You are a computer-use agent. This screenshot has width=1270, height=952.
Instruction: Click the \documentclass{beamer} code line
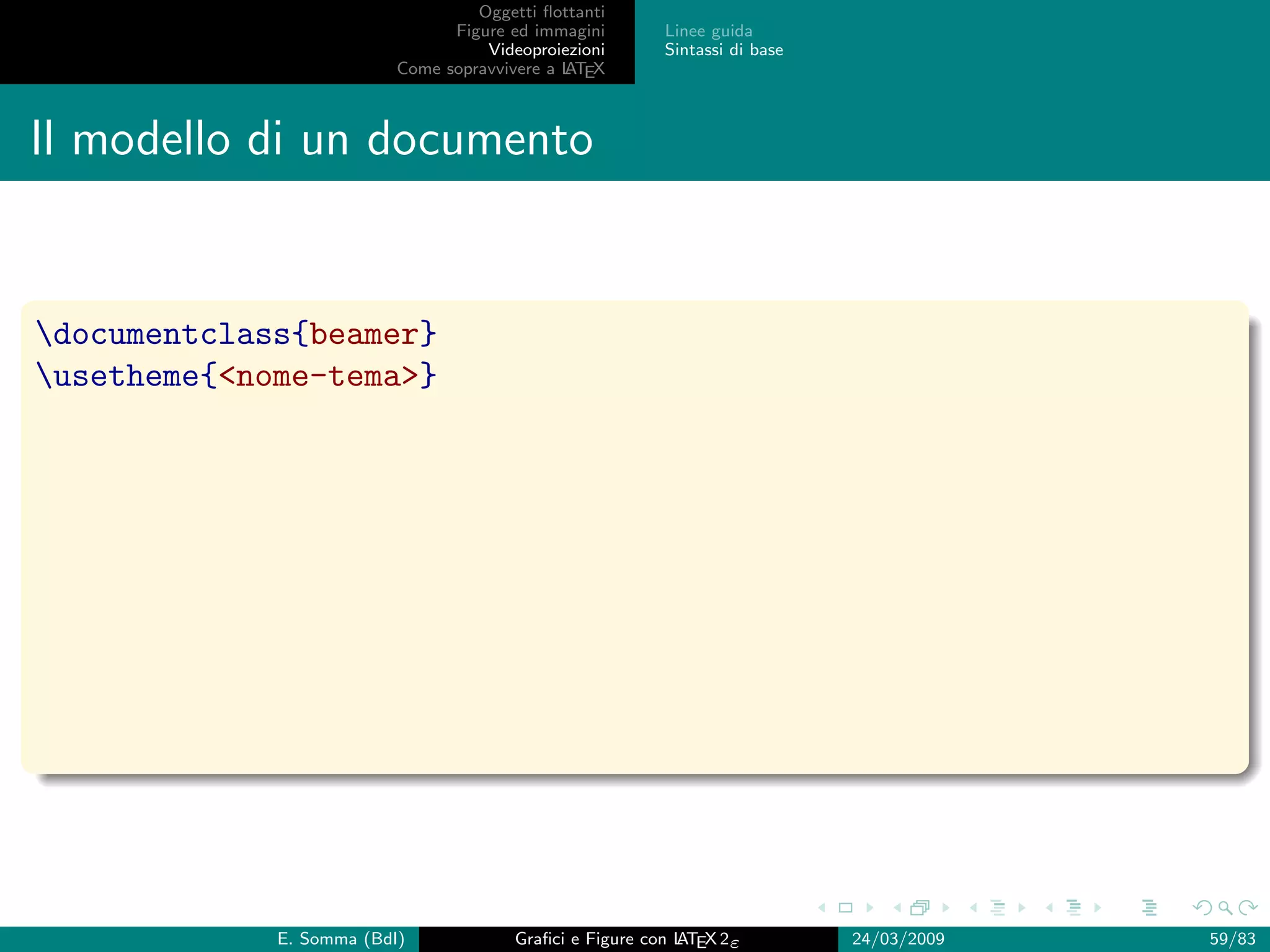(x=237, y=335)
